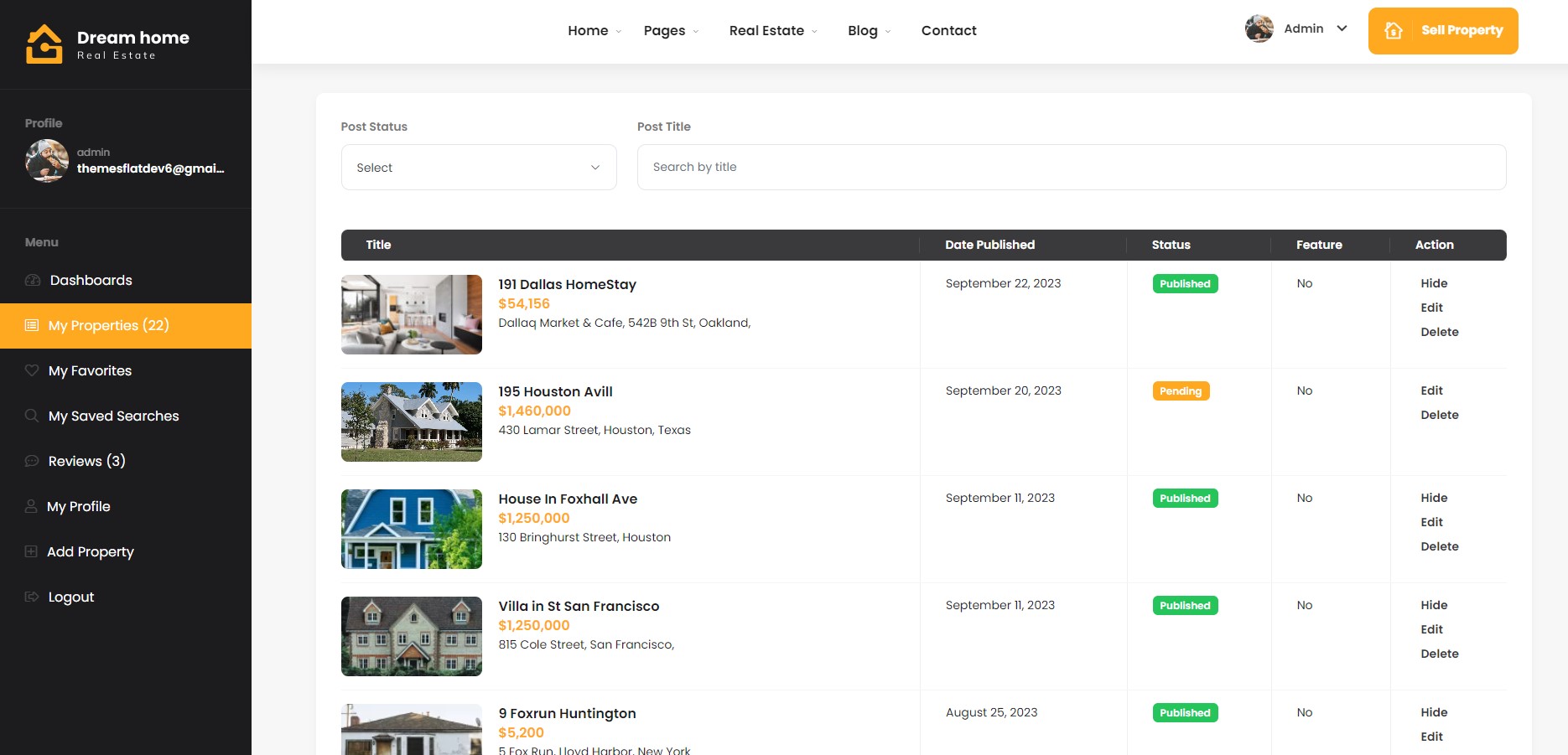
Task: Hide the House In Foxhall Ave listing
Action: pos(1434,498)
